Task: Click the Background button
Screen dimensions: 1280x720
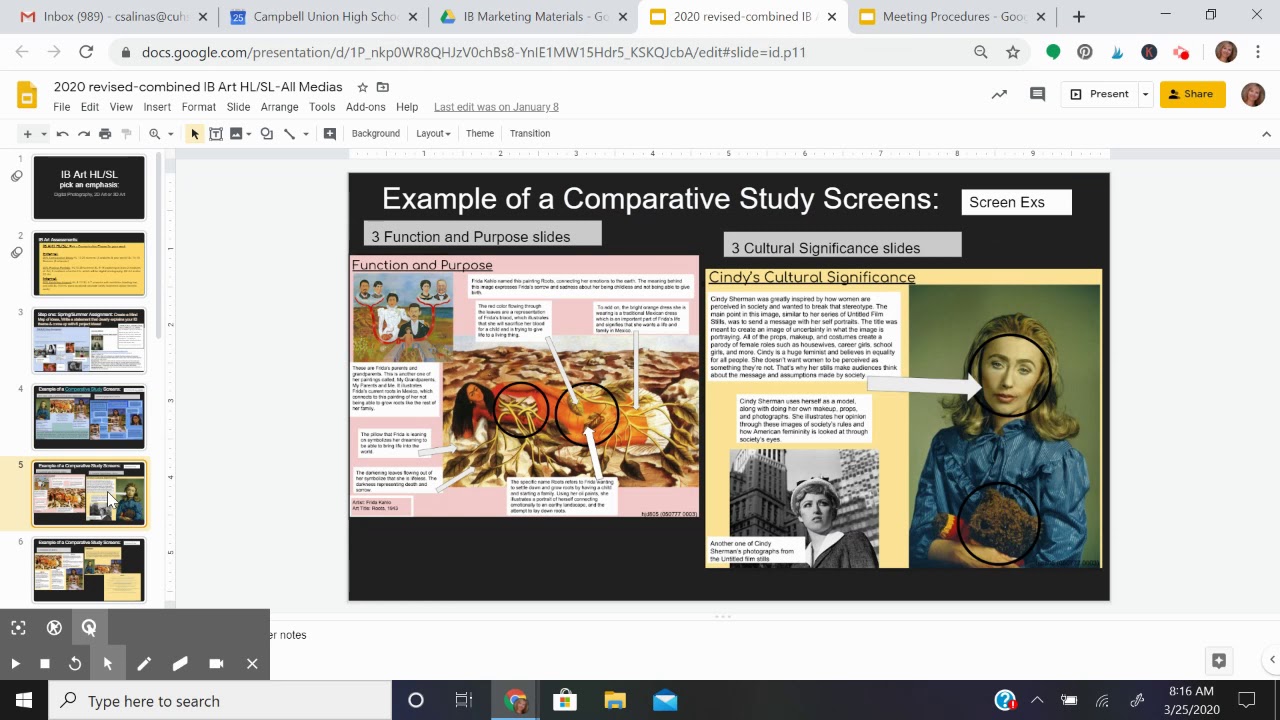Action: click(376, 133)
